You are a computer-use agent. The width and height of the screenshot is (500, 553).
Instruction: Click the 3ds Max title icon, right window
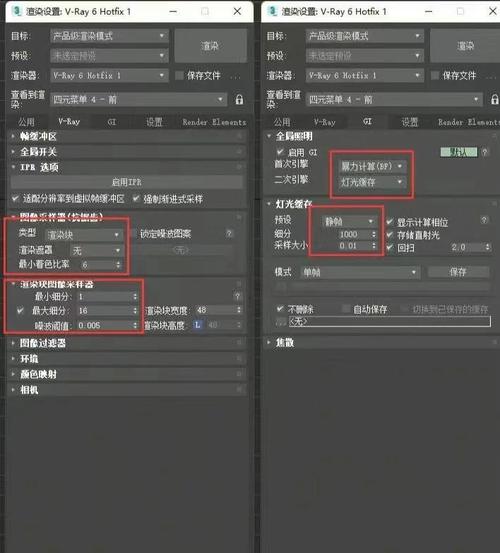coord(272,11)
